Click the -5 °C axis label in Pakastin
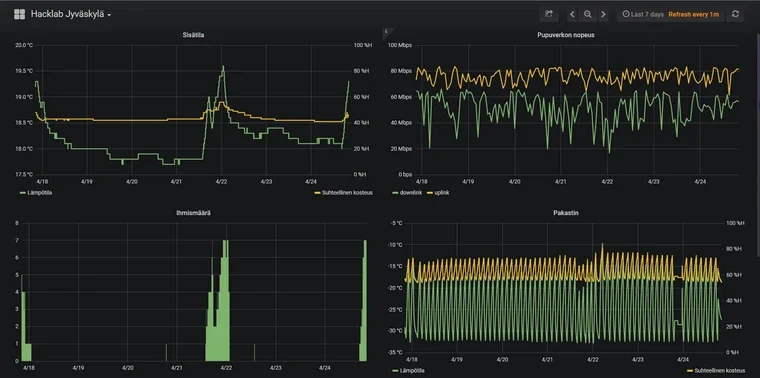Viewport: 760px width, 378px height. click(396, 223)
